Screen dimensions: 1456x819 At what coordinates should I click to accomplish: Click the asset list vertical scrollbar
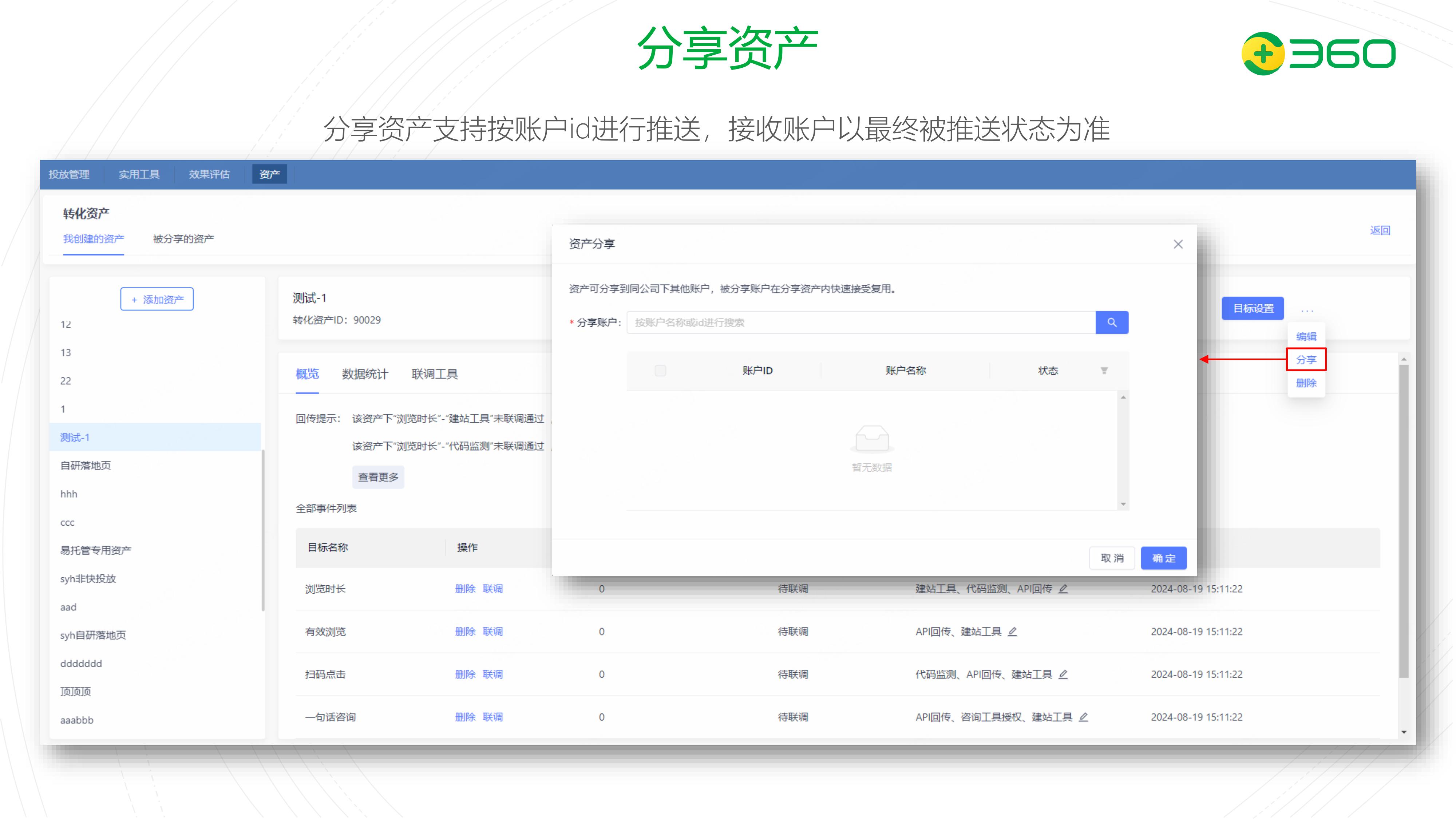pos(263,530)
